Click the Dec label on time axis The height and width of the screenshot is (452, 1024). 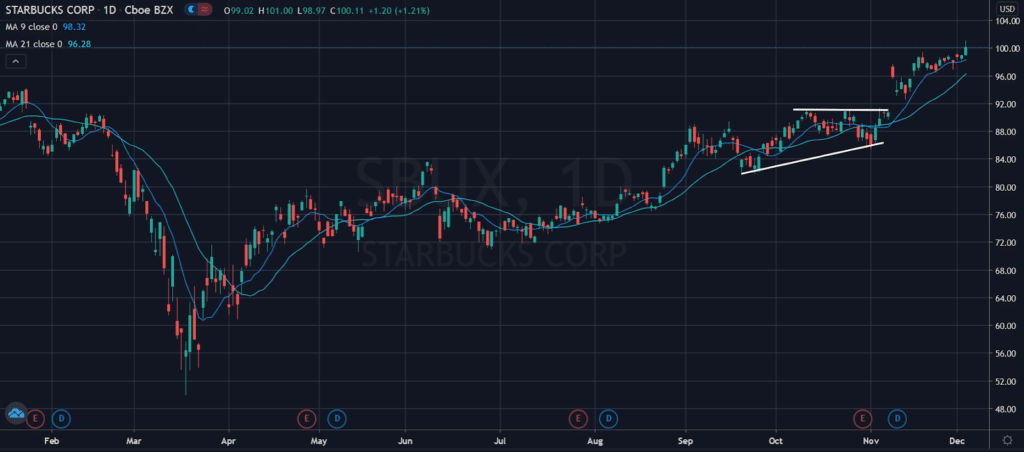pyautogui.click(x=957, y=440)
